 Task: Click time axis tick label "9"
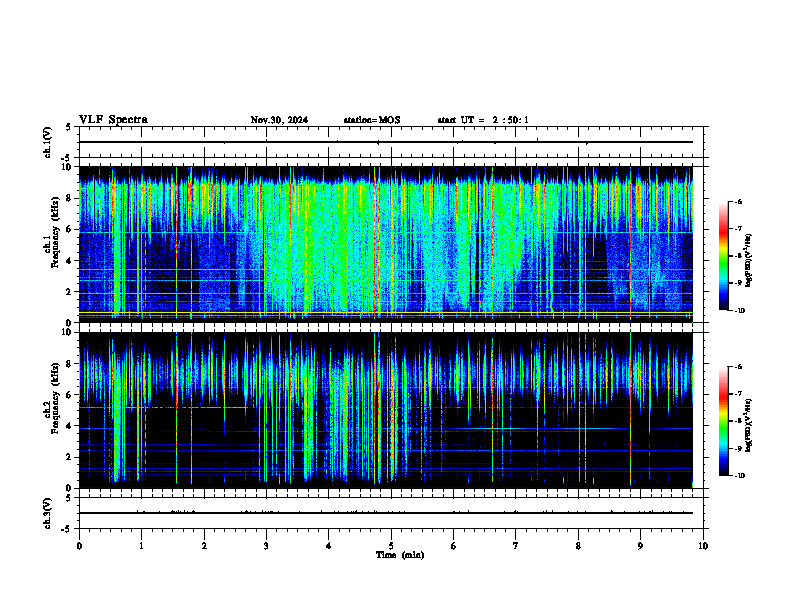(x=640, y=546)
